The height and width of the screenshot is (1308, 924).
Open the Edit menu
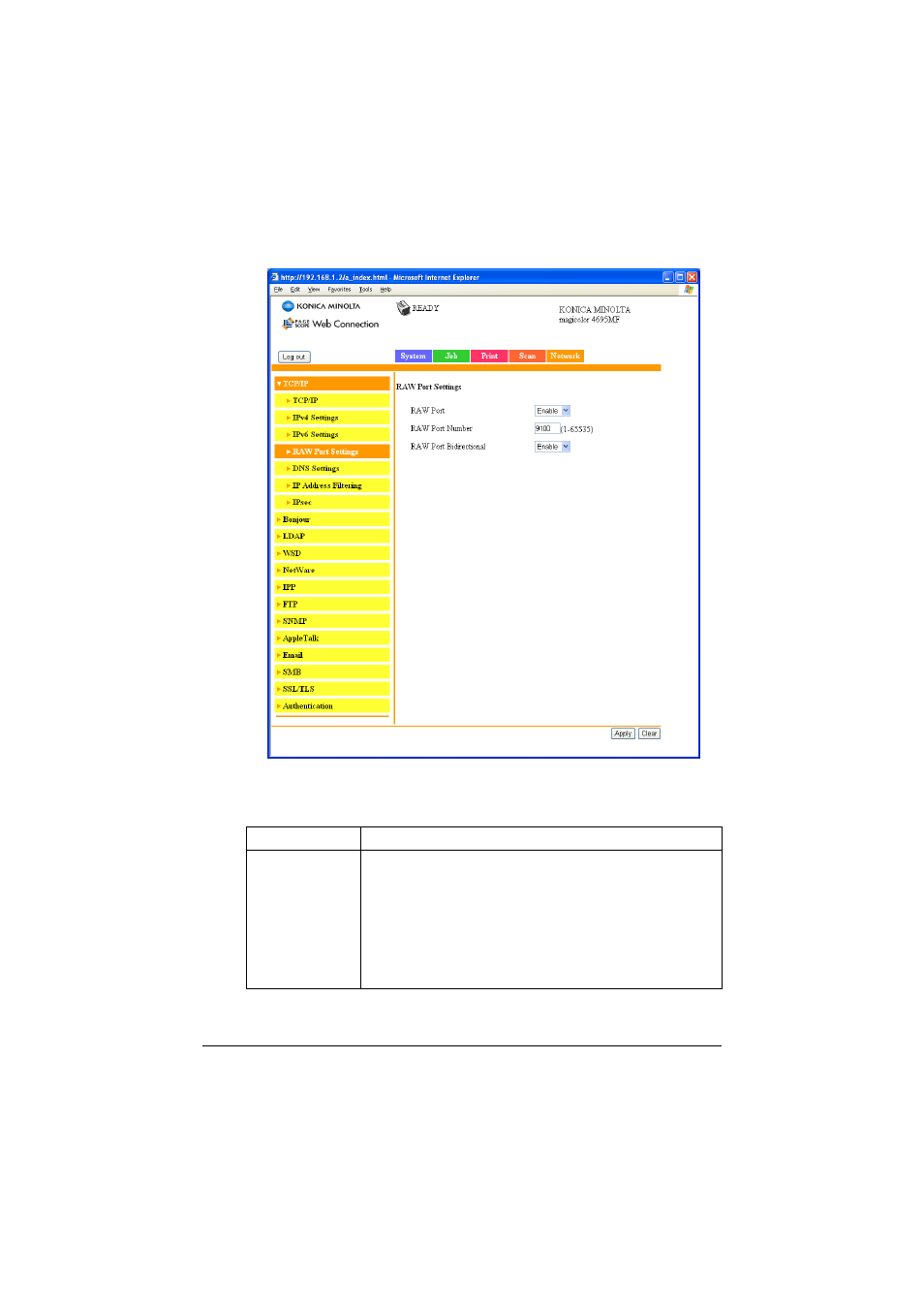click(295, 289)
